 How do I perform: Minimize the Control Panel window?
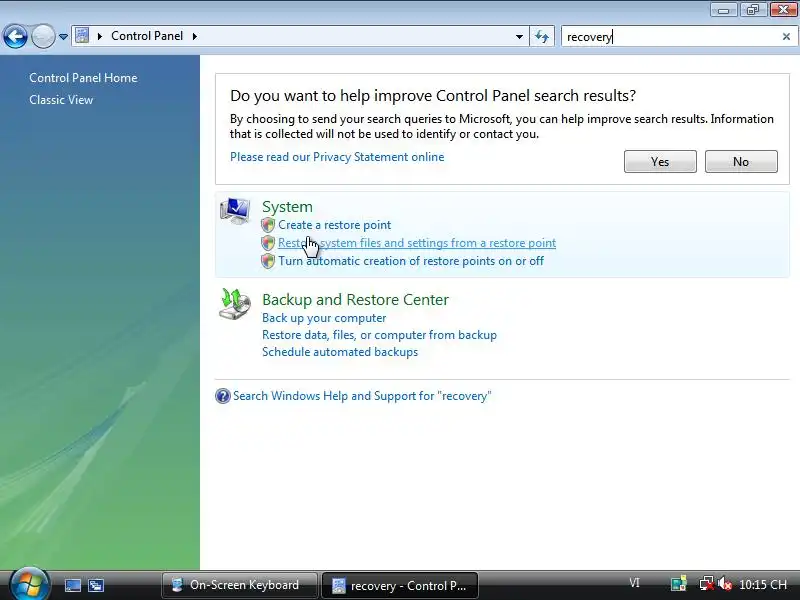coord(723,10)
